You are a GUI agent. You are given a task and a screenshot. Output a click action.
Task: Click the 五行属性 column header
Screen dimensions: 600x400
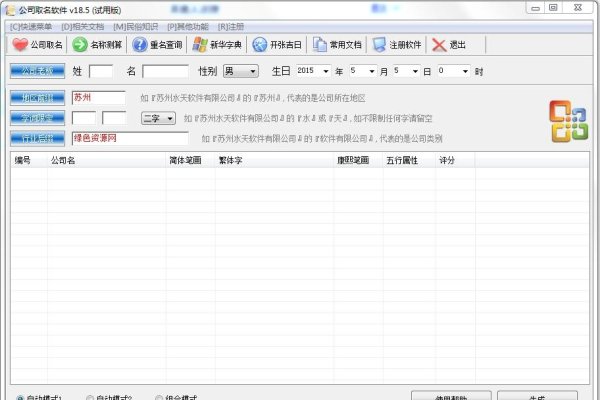point(409,160)
